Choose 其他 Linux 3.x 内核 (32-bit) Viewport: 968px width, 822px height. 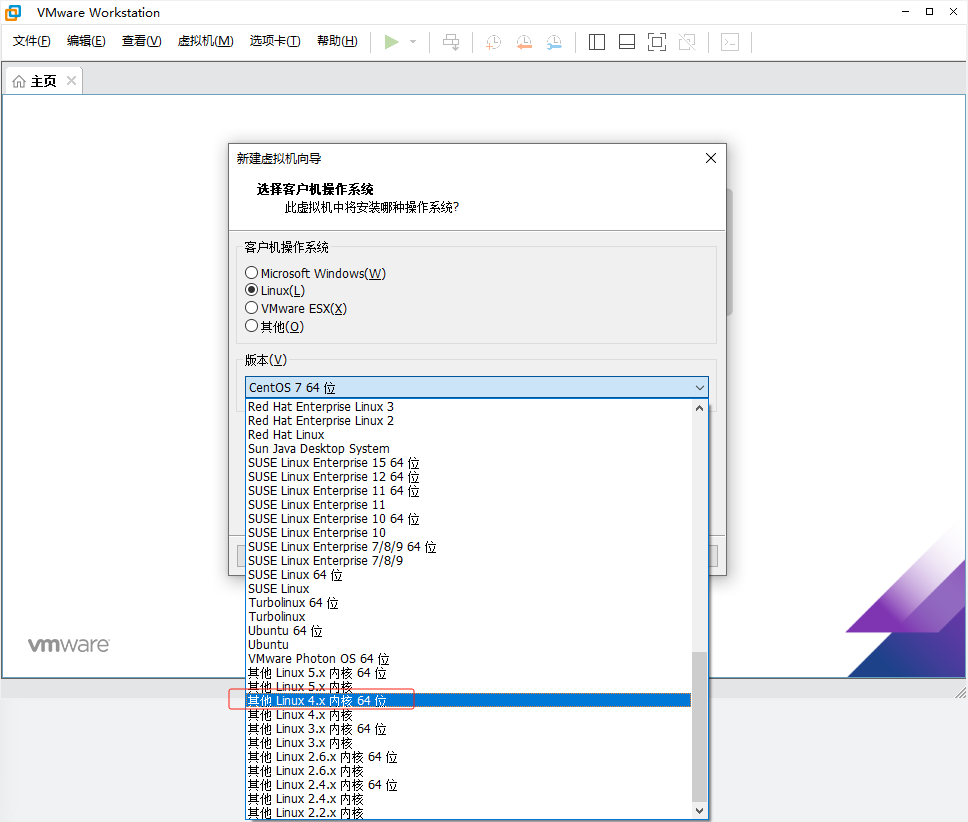point(469,743)
